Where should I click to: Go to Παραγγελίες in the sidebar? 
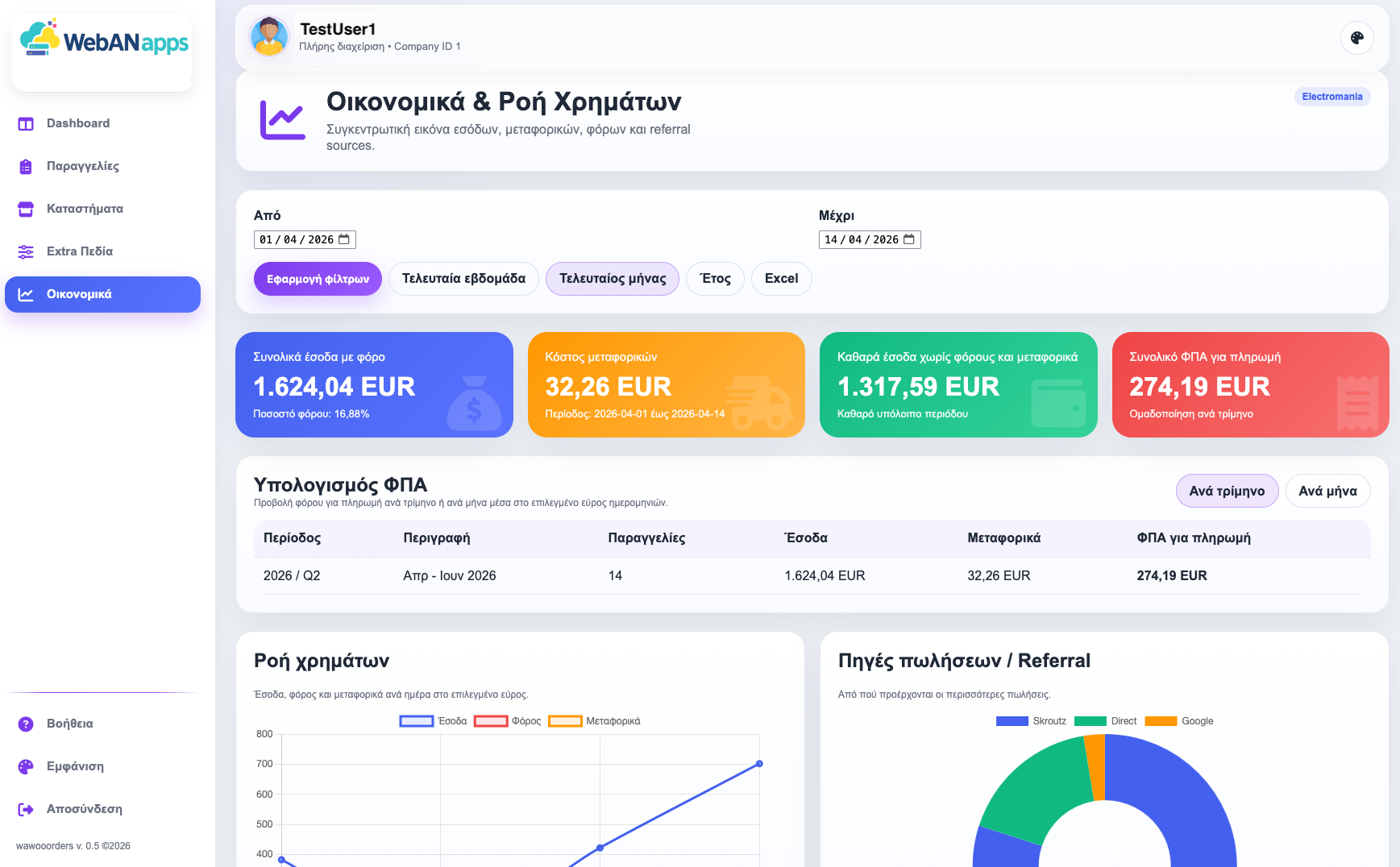(x=102, y=166)
